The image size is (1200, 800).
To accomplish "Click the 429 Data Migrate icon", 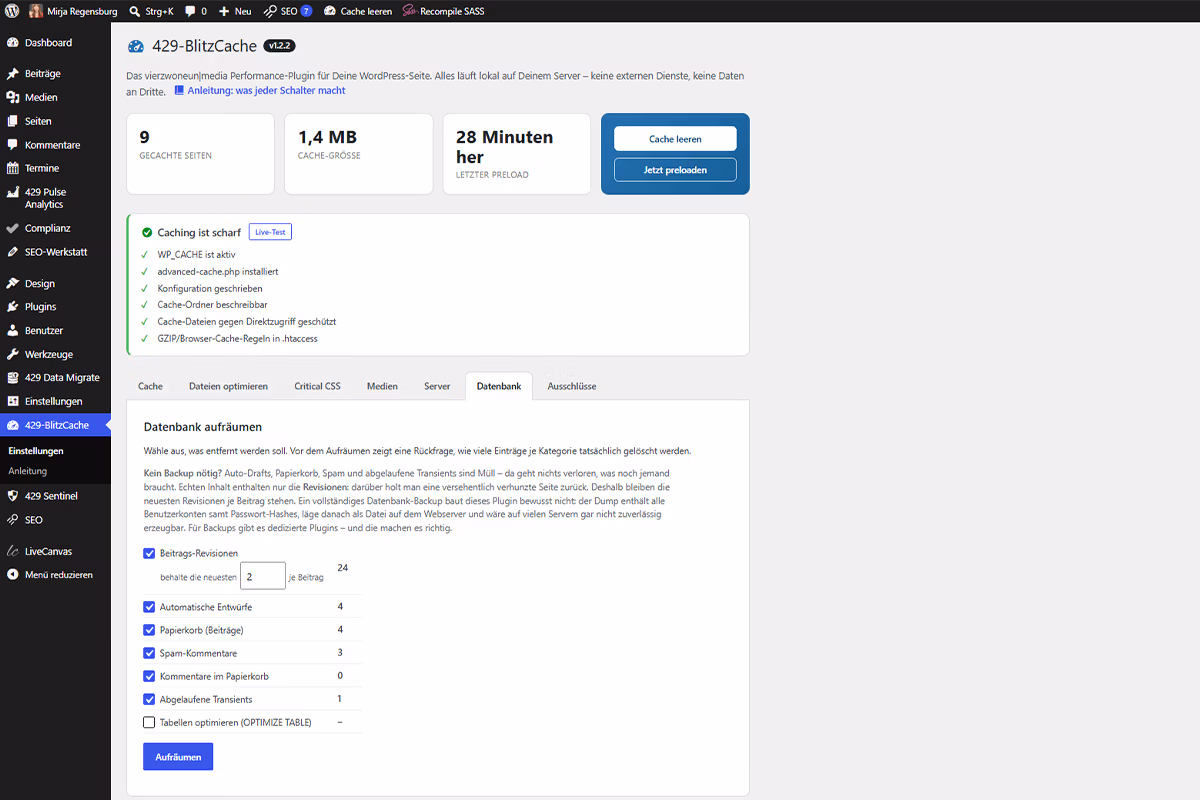I will (x=13, y=378).
